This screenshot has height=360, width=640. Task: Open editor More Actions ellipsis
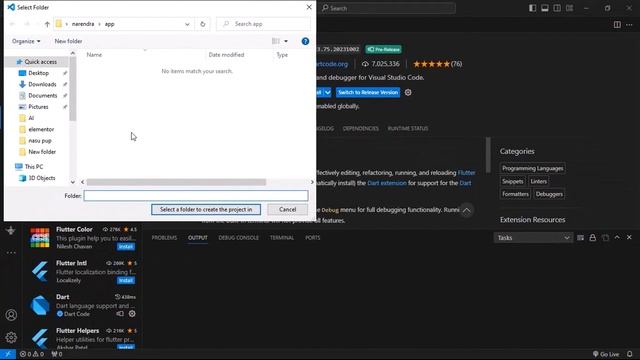[629, 25]
